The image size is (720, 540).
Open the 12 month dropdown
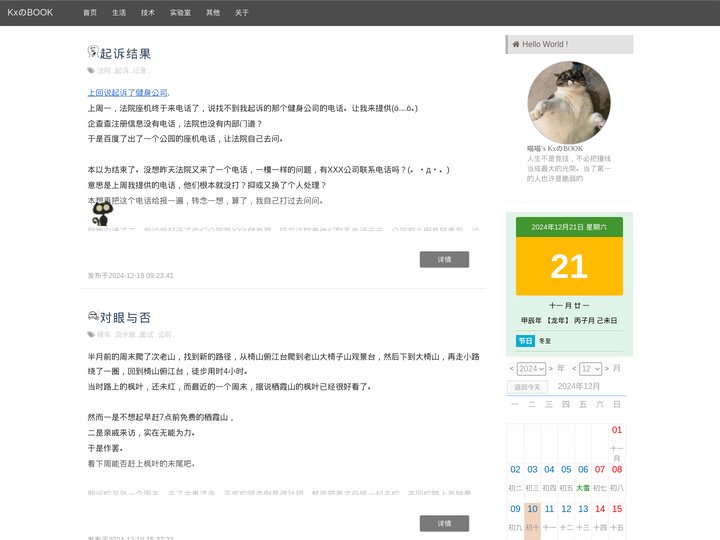(x=590, y=369)
